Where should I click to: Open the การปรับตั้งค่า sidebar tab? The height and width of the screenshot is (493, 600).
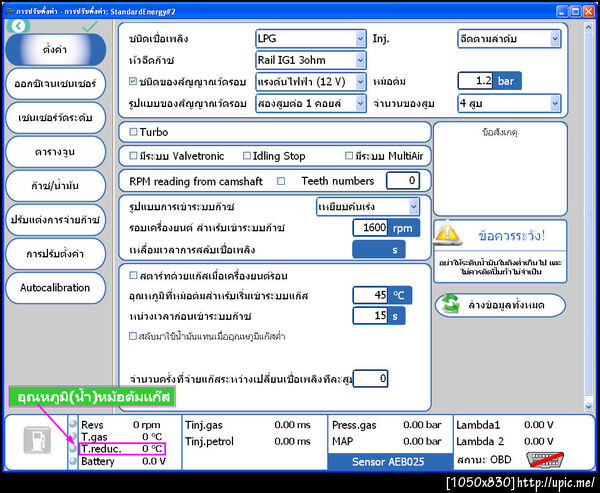pyautogui.click(x=55, y=254)
